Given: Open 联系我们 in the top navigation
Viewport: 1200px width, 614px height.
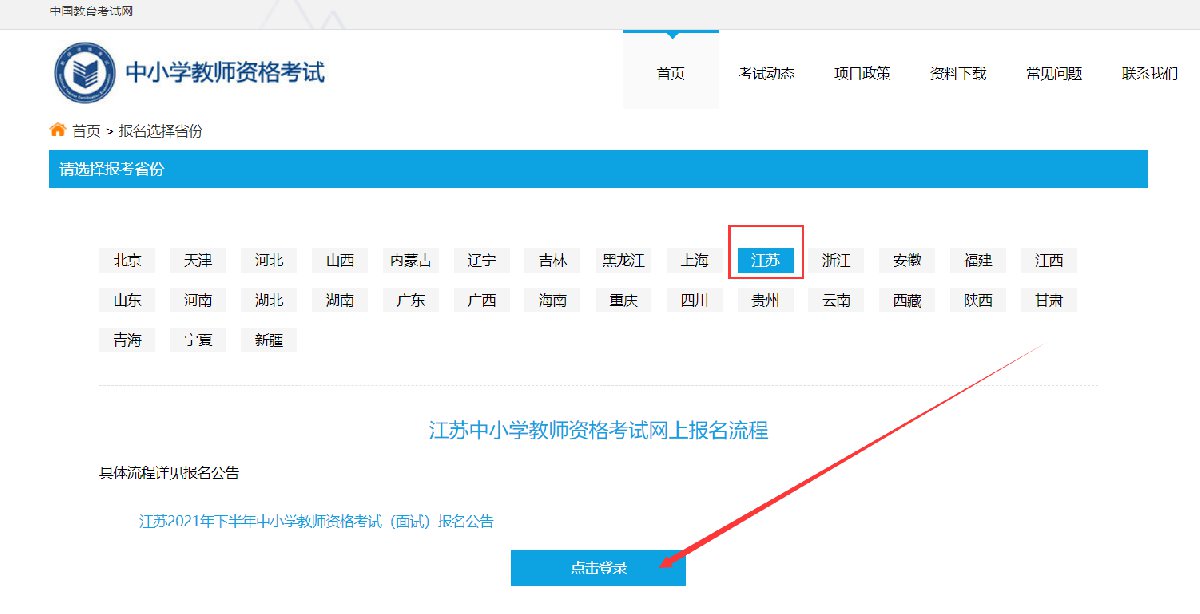Looking at the screenshot, I should pyautogui.click(x=1149, y=73).
